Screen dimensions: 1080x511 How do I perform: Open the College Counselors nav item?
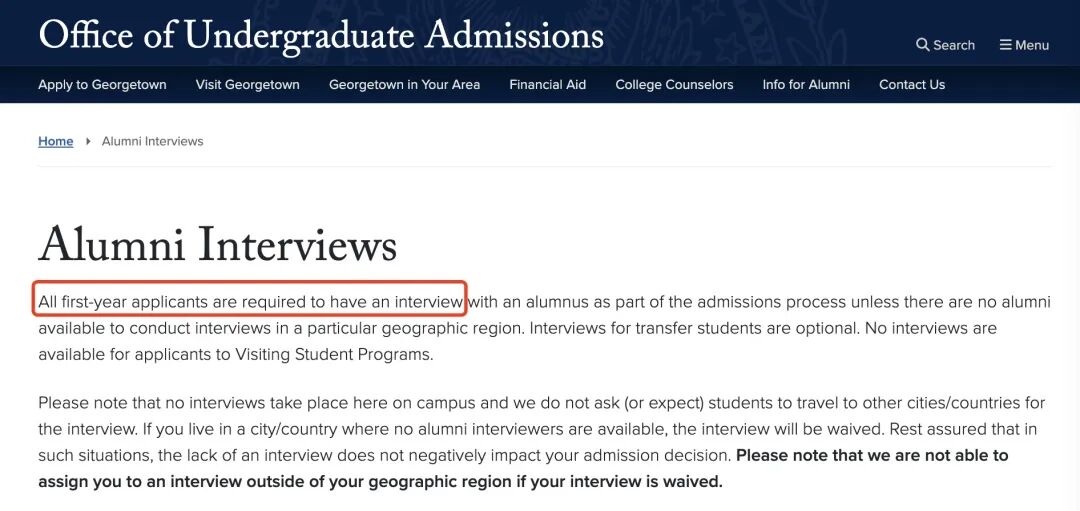coord(674,85)
